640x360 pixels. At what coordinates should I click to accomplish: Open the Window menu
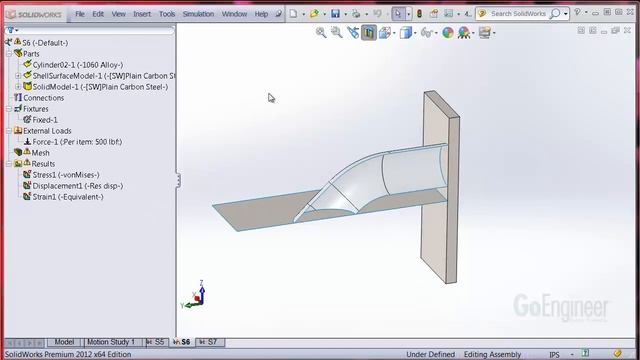point(234,14)
